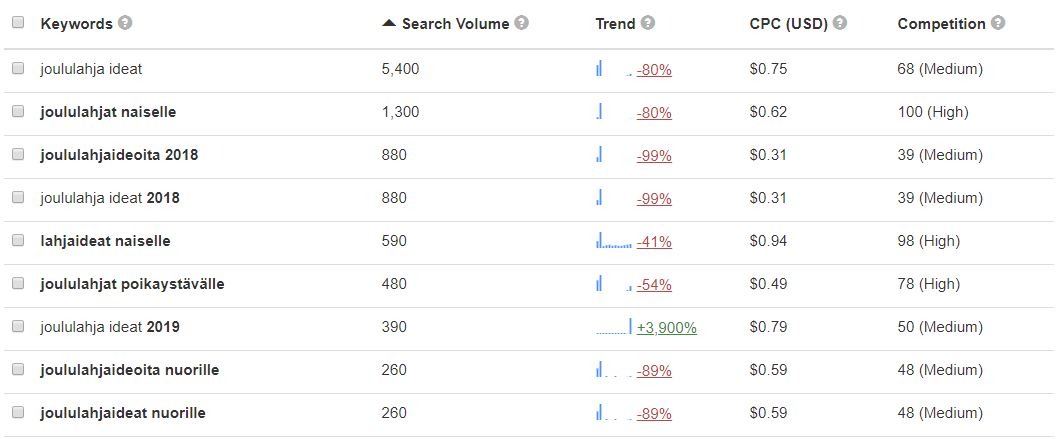Tick the joululahjaideat nuorille checkbox
The height and width of the screenshot is (439, 1057).
click(x=18, y=412)
